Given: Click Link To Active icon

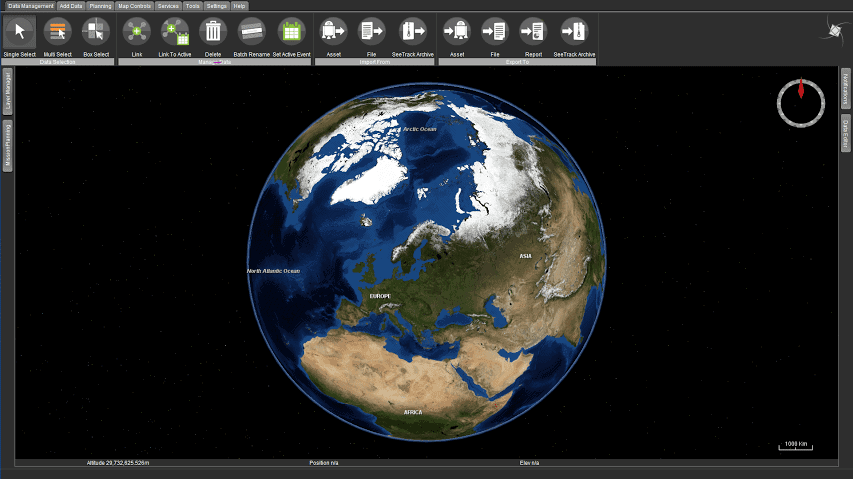Looking at the screenshot, I should coord(175,32).
